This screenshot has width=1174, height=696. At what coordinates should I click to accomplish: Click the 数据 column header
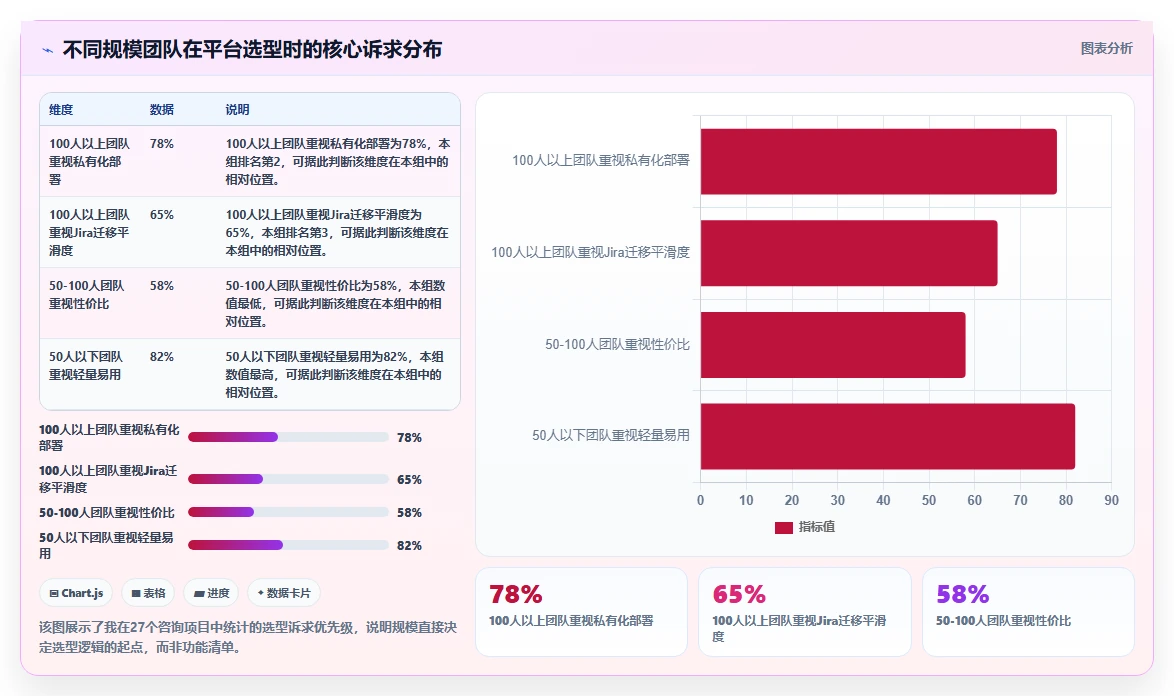162,109
